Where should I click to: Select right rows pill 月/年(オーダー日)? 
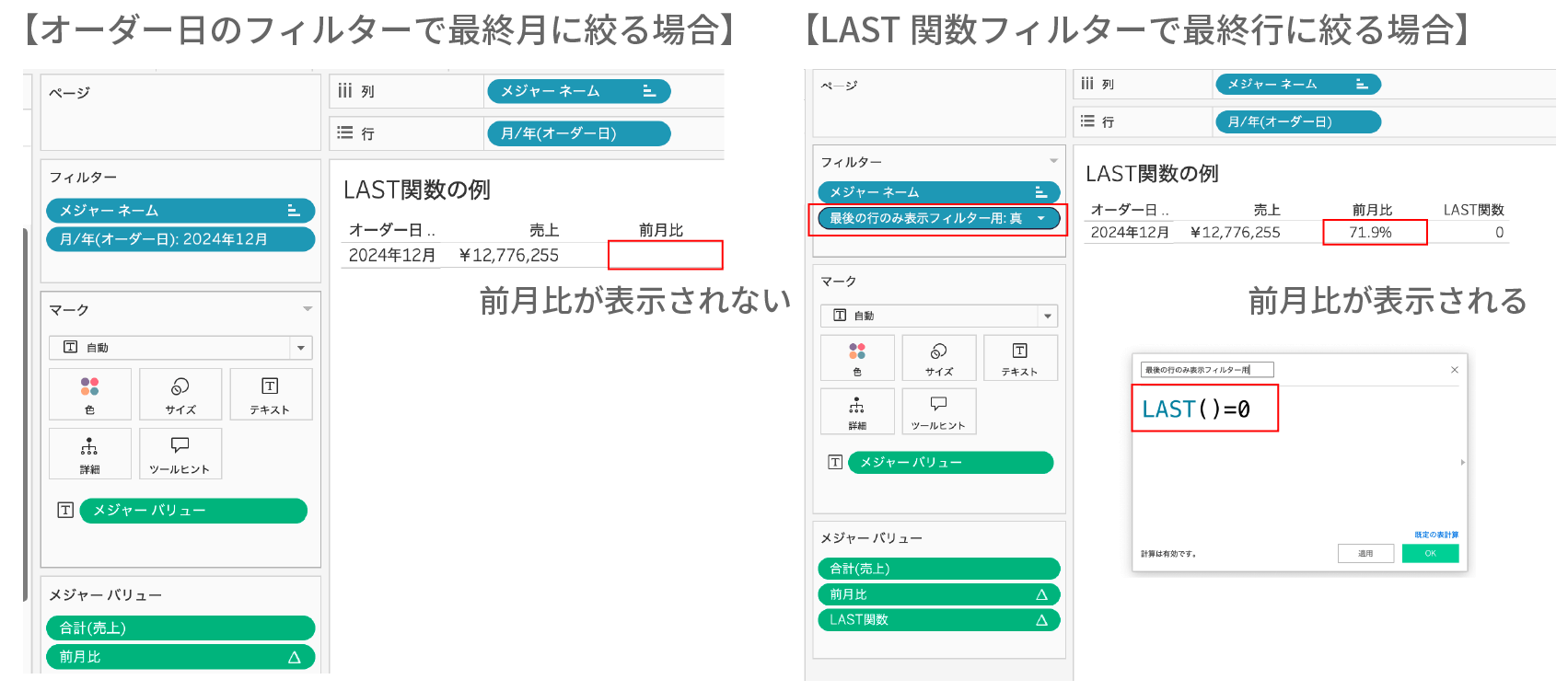1298,121
